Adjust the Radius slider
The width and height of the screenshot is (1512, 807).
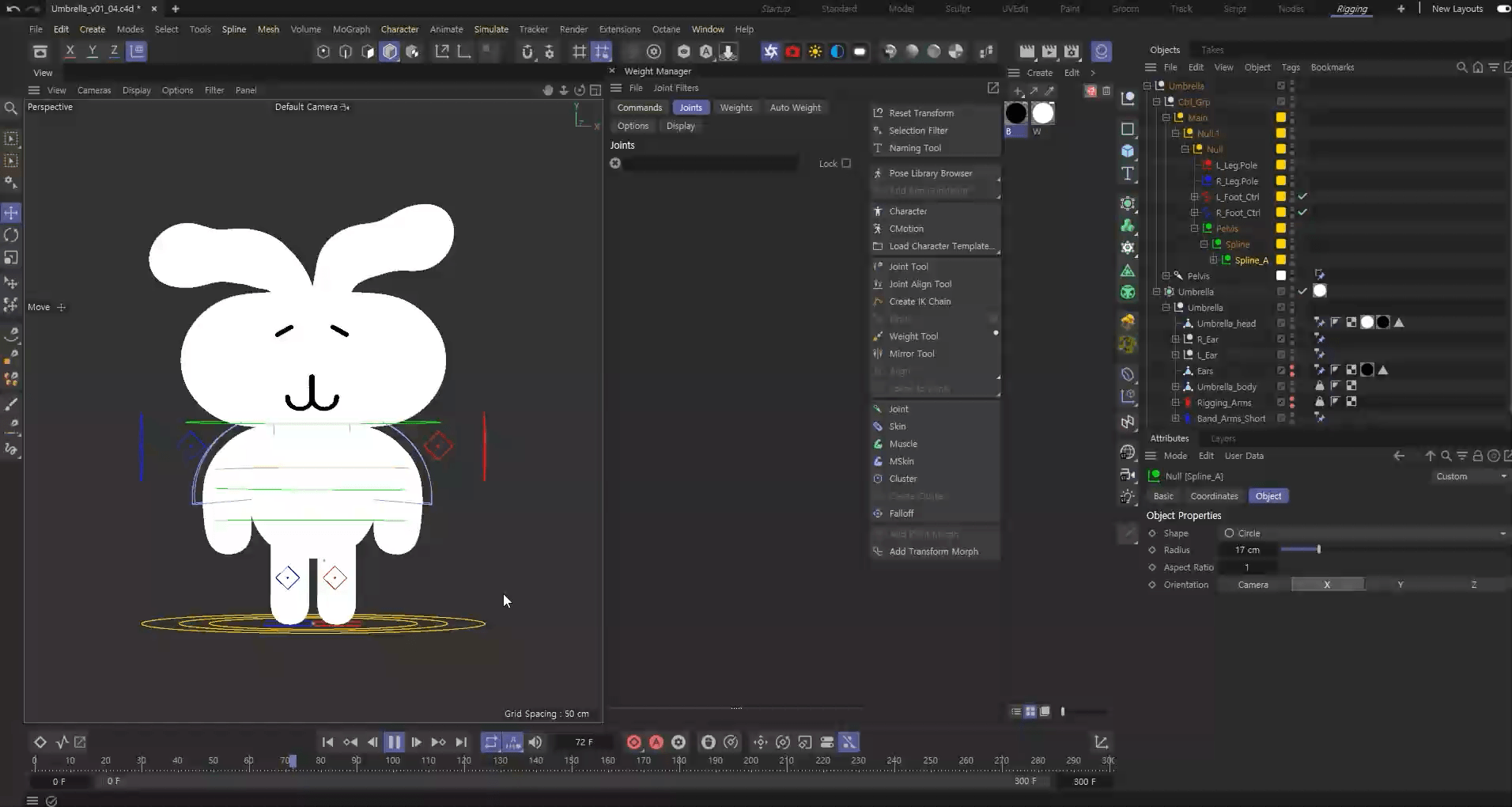(x=1317, y=550)
